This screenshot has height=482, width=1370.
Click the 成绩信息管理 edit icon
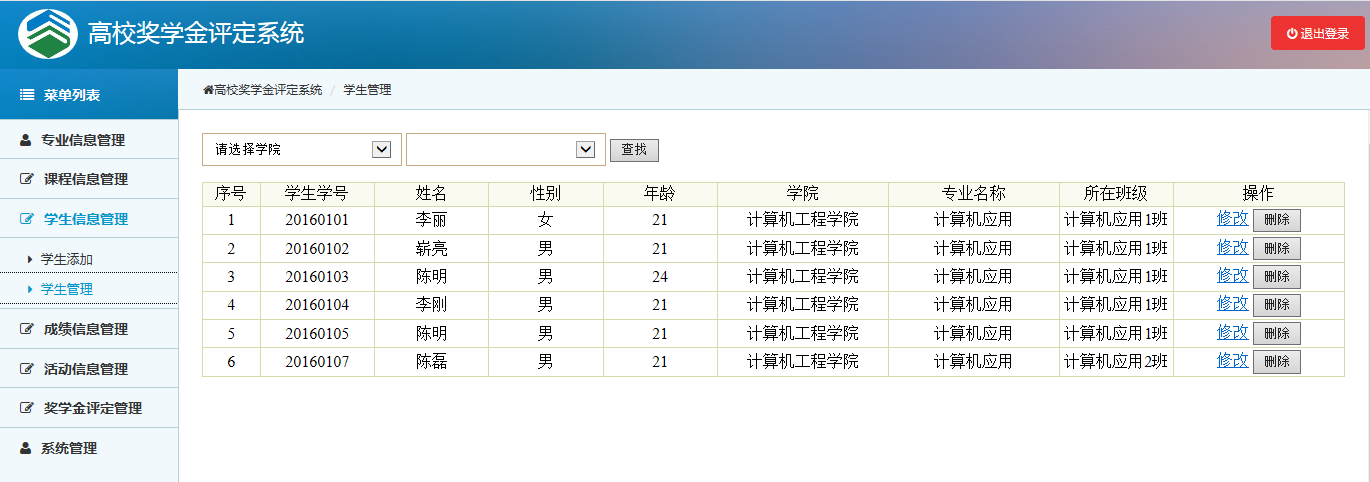[27, 329]
